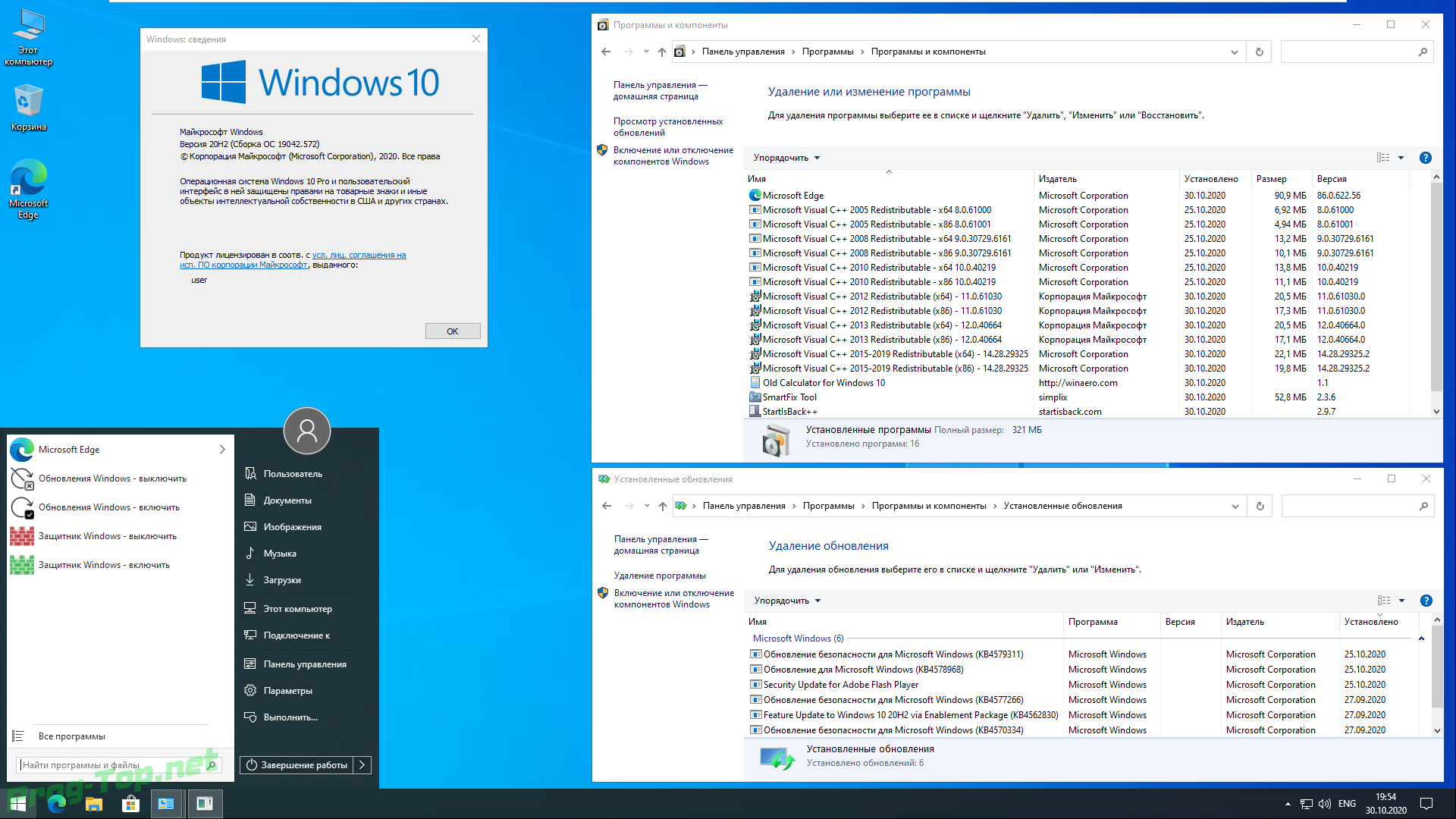Select Old Calculator for Windows 10 row
This screenshot has width=1456, height=819.
pyautogui.click(x=1077, y=383)
